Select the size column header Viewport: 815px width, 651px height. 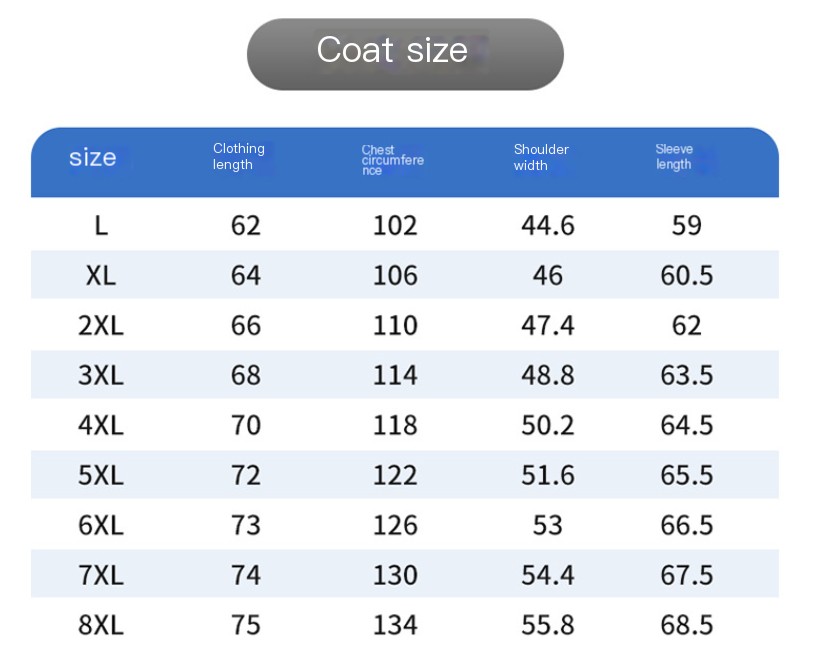tap(93, 157)
